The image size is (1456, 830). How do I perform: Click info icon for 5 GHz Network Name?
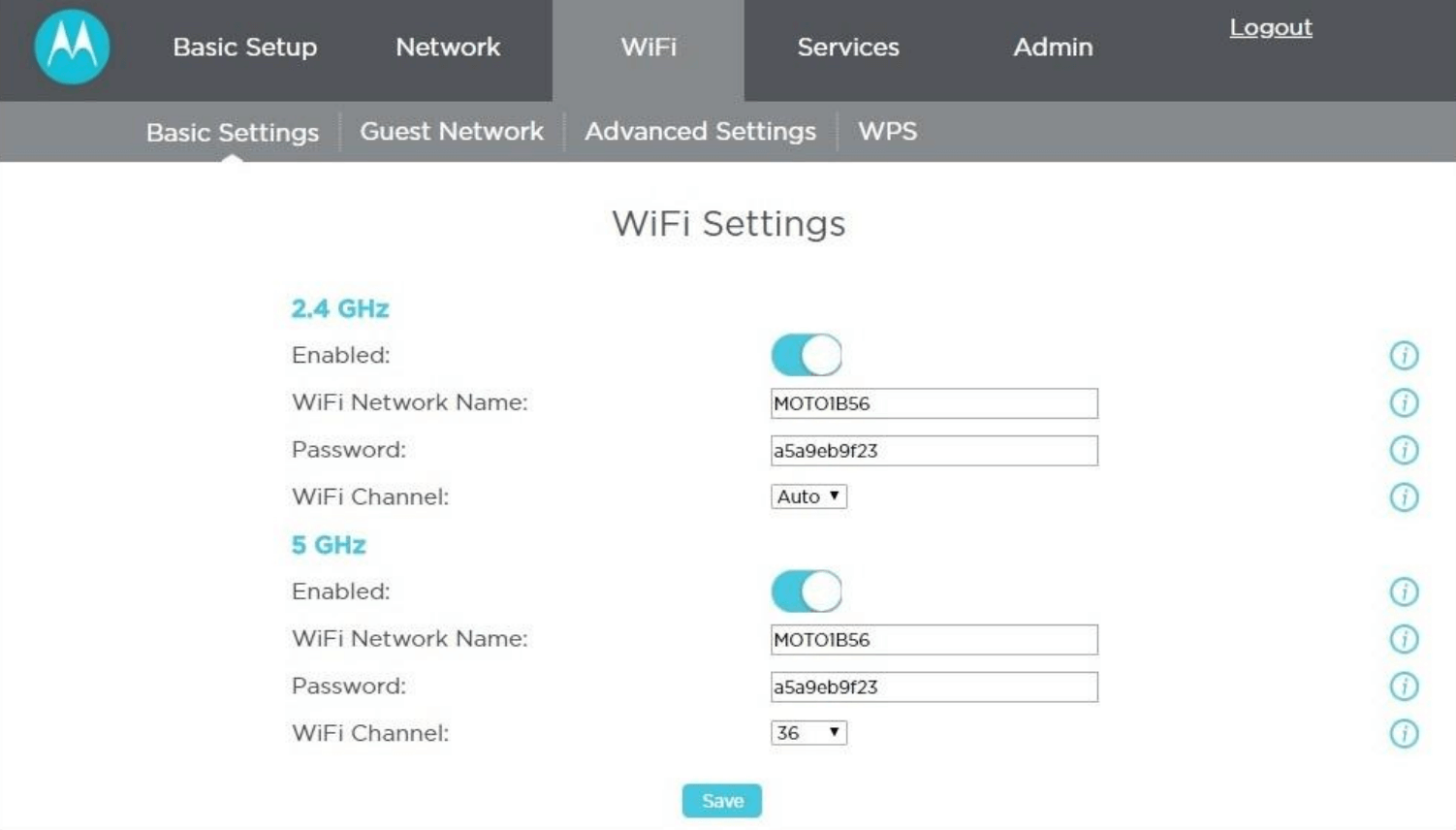(x=1404, y=639)
